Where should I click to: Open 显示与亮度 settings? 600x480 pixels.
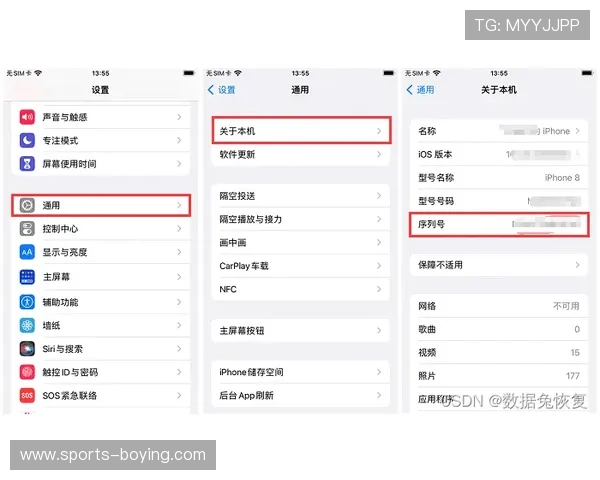101,252
